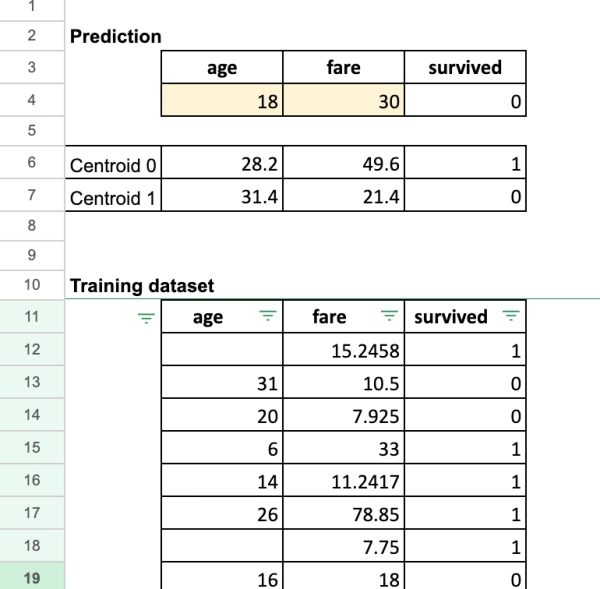Select the highlighted age cell containing 18
Image resolution: width=600 pixels, height=589 pixels.
tap(223, 101)
